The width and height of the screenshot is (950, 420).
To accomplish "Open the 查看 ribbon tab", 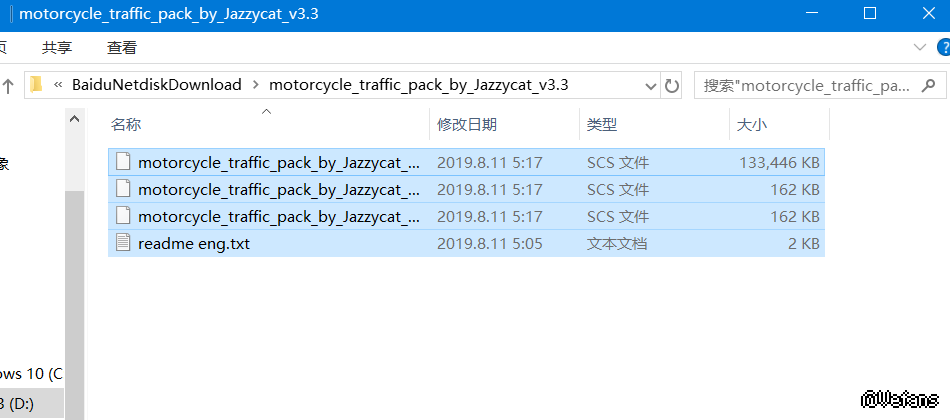I will (x=122, y=47).
